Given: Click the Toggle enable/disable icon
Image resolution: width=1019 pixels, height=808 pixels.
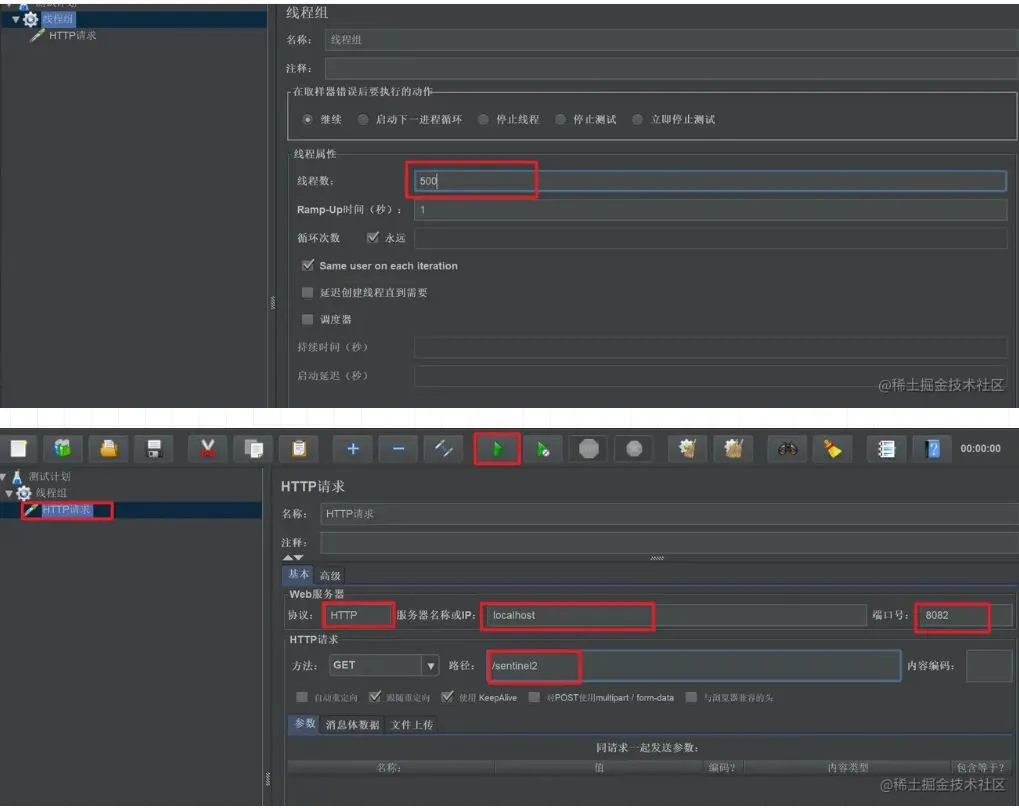Looking at the screenshot, I should click(x=444, y=449).
